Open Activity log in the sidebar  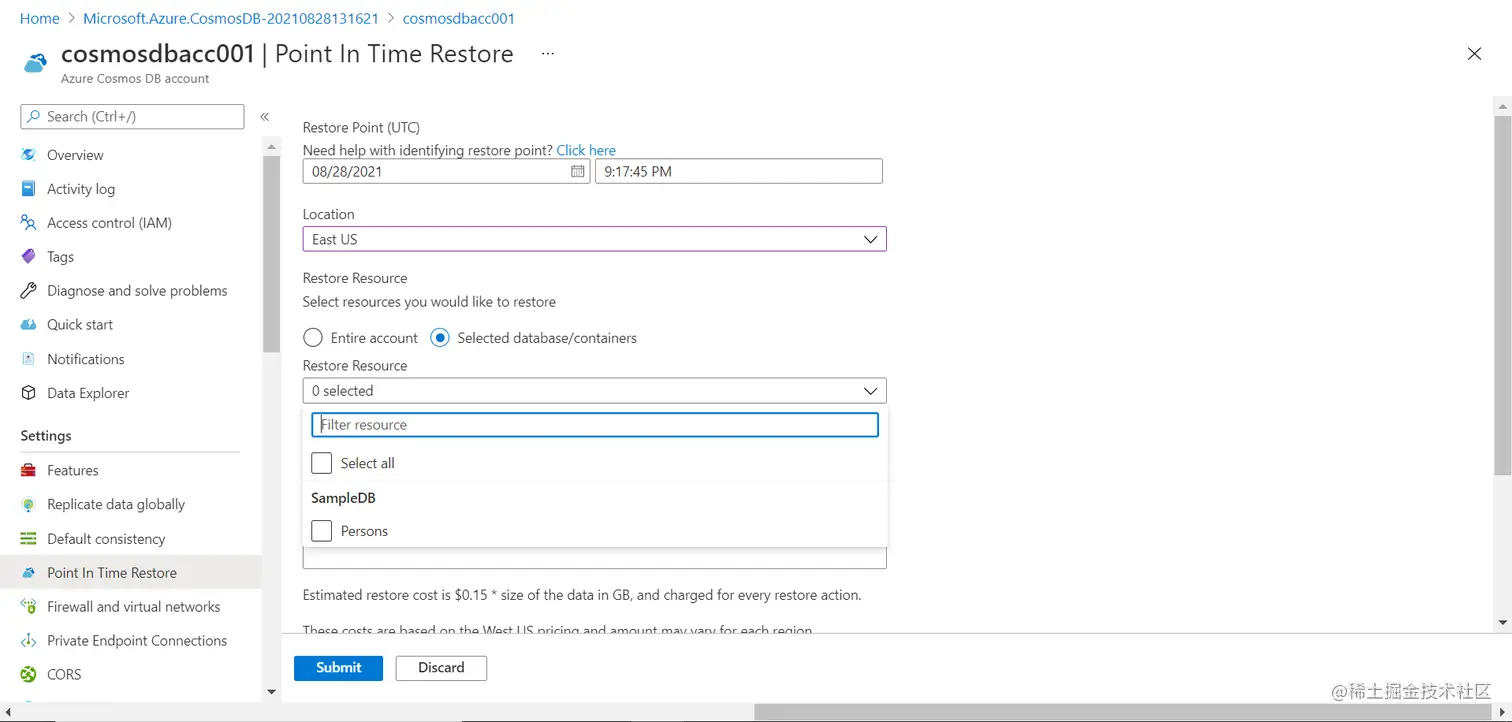tap(81, 189)
